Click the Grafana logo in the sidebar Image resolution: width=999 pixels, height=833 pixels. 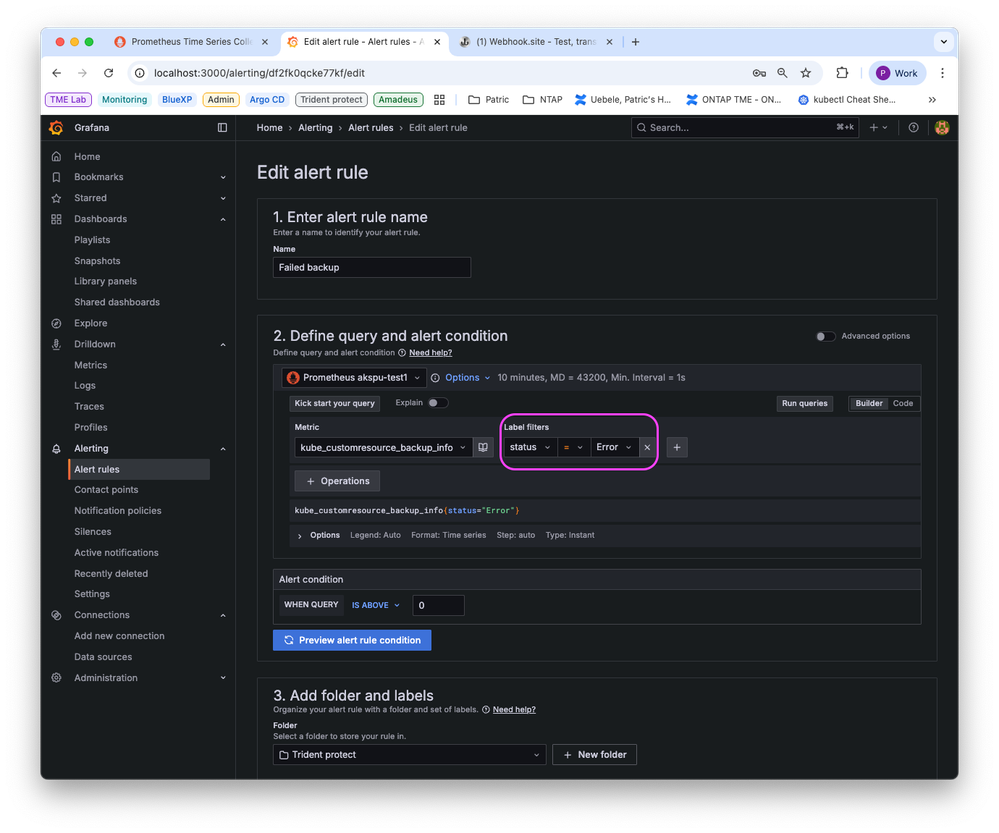click(x=57, y=127)
